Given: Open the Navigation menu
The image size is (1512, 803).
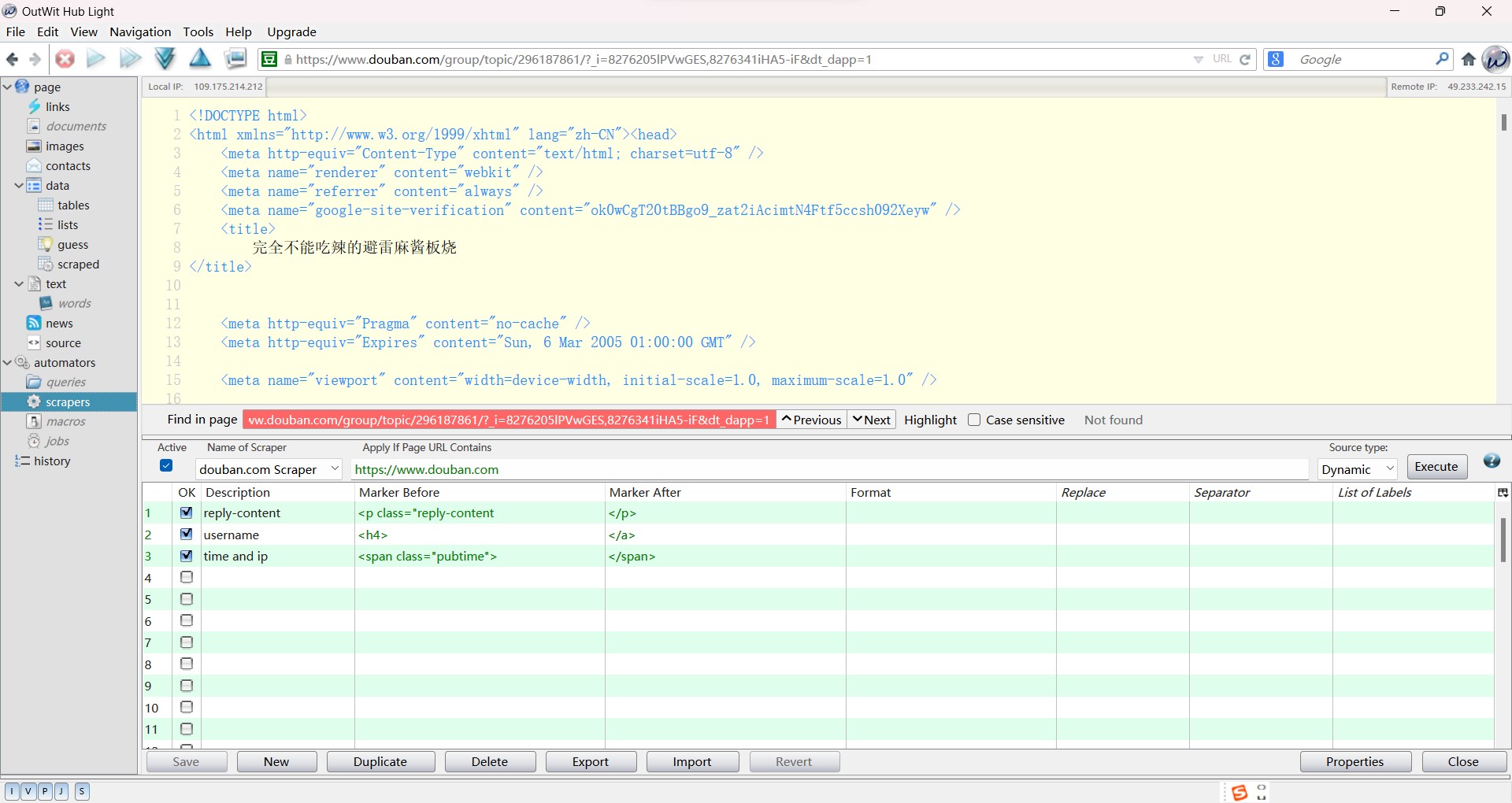Looking at the screenshot, I should [140, 31].
